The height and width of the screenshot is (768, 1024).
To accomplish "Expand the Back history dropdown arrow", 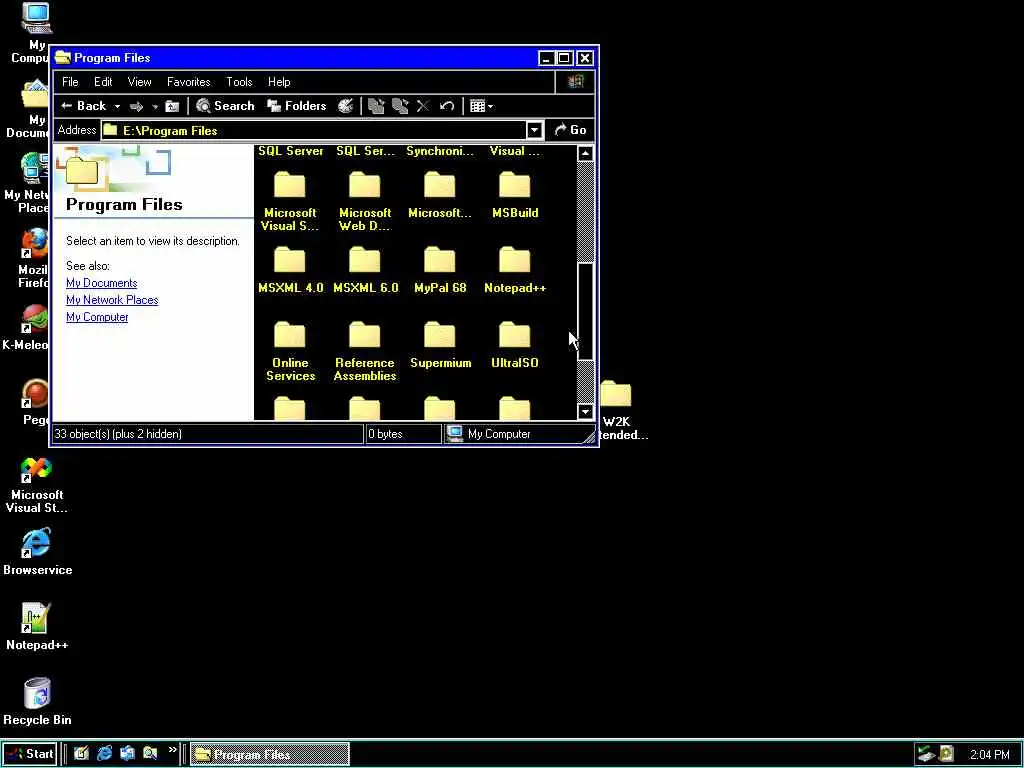I will (x=118, y=106).
